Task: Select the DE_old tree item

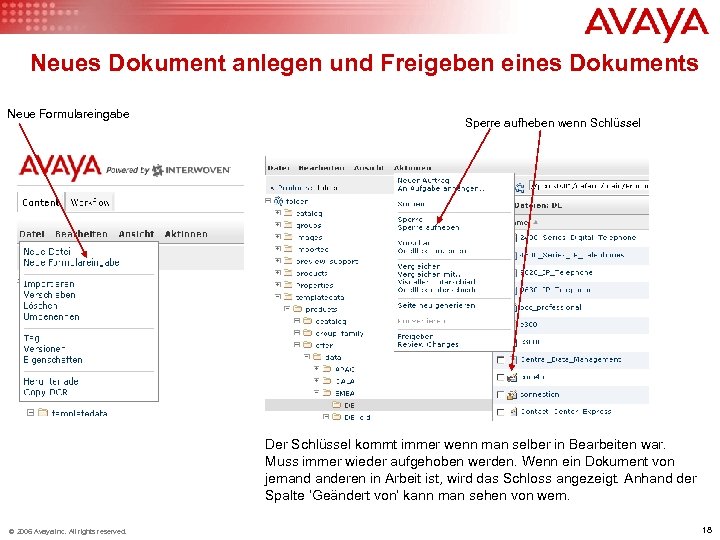Action: [357, 417]
